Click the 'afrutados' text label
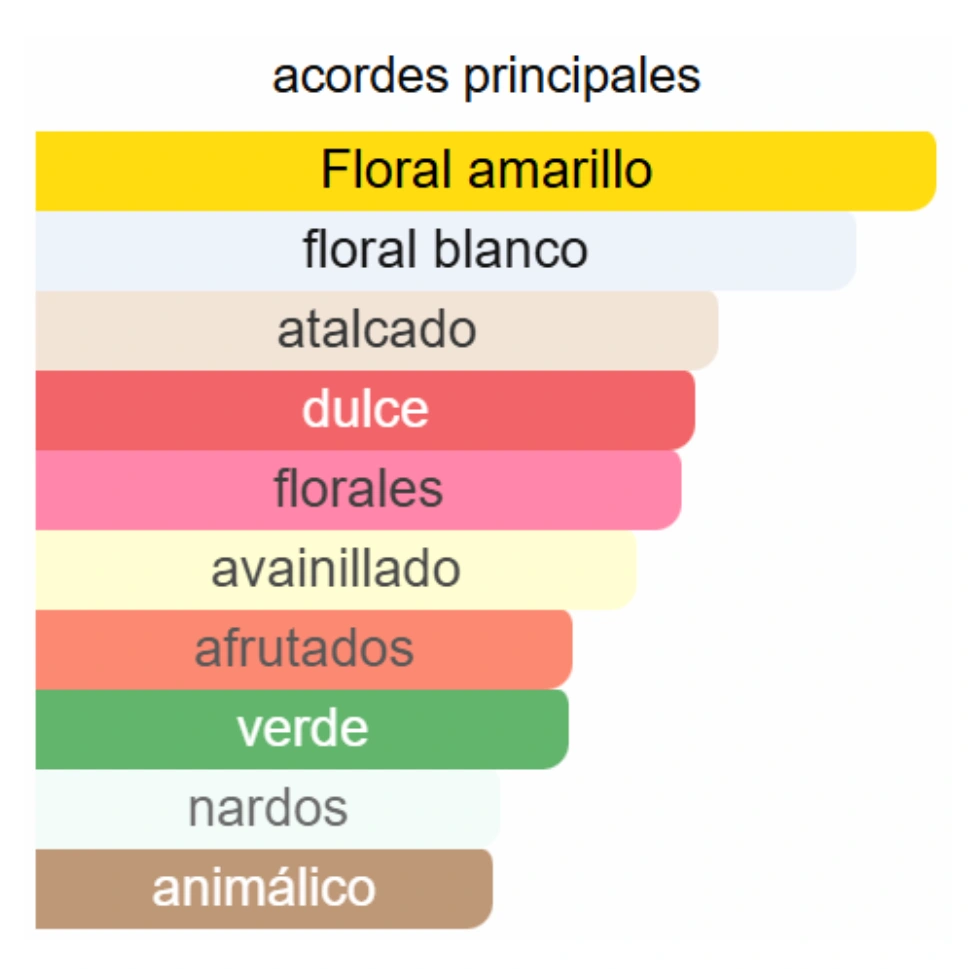 tap(304, 648)
